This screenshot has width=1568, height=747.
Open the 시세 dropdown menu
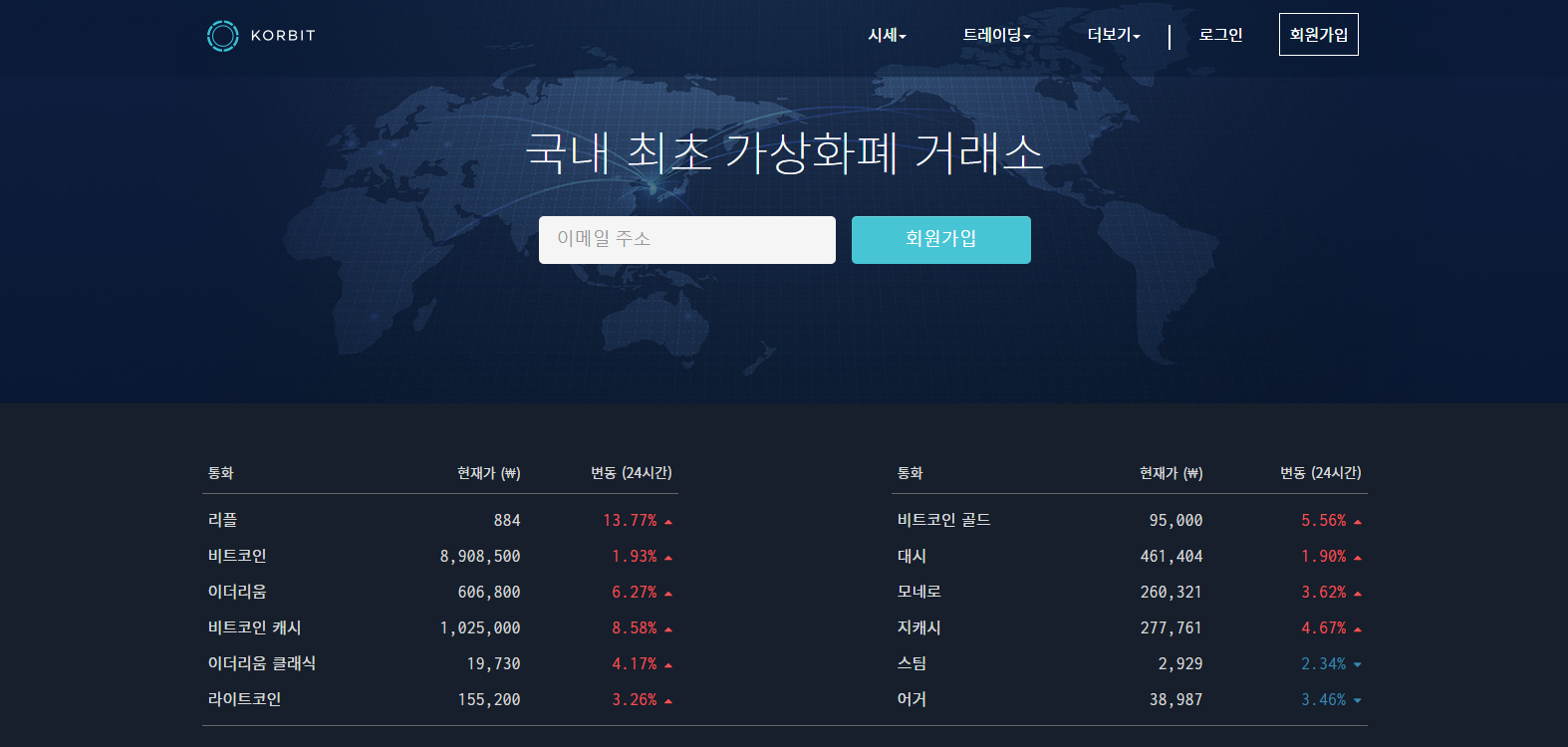pyautogui.click(x=887, y=35)
